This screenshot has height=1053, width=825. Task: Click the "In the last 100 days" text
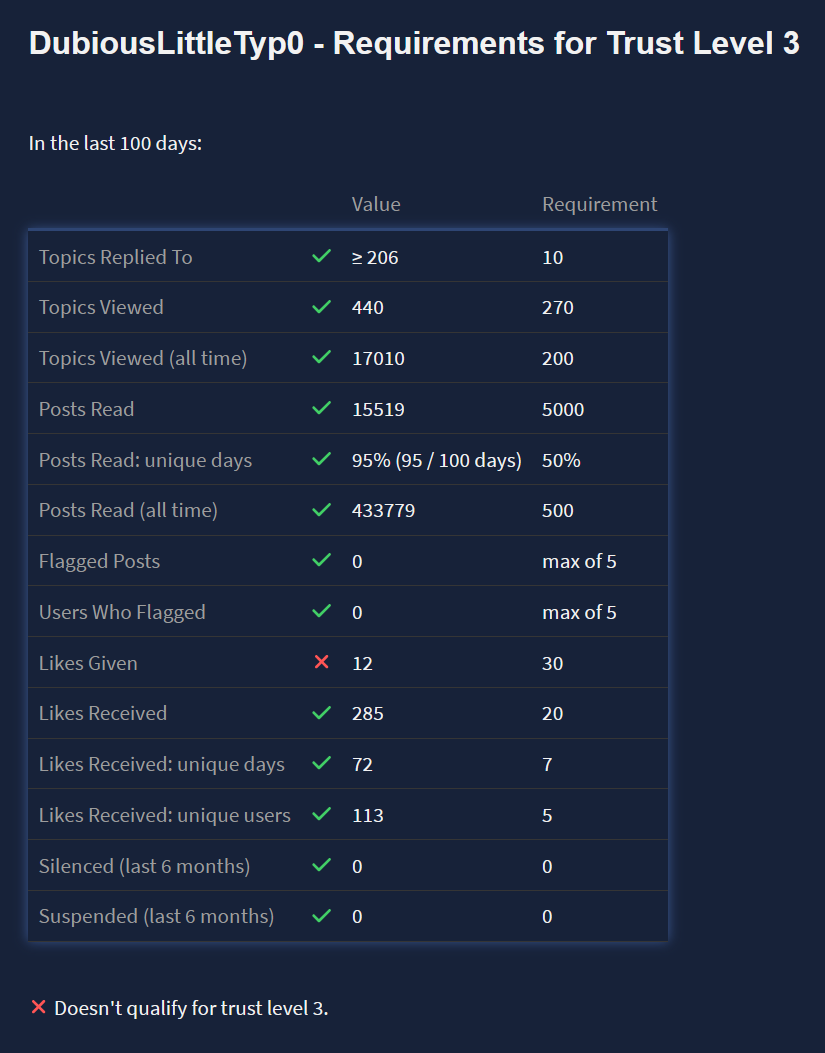115,143
